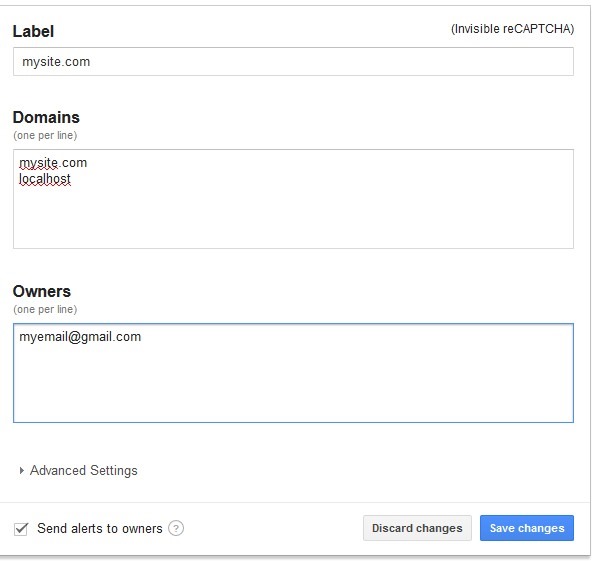Screen dimensions: 593x561
Task: Focus the Label input containing mysite.com
Action: (293, 61)
